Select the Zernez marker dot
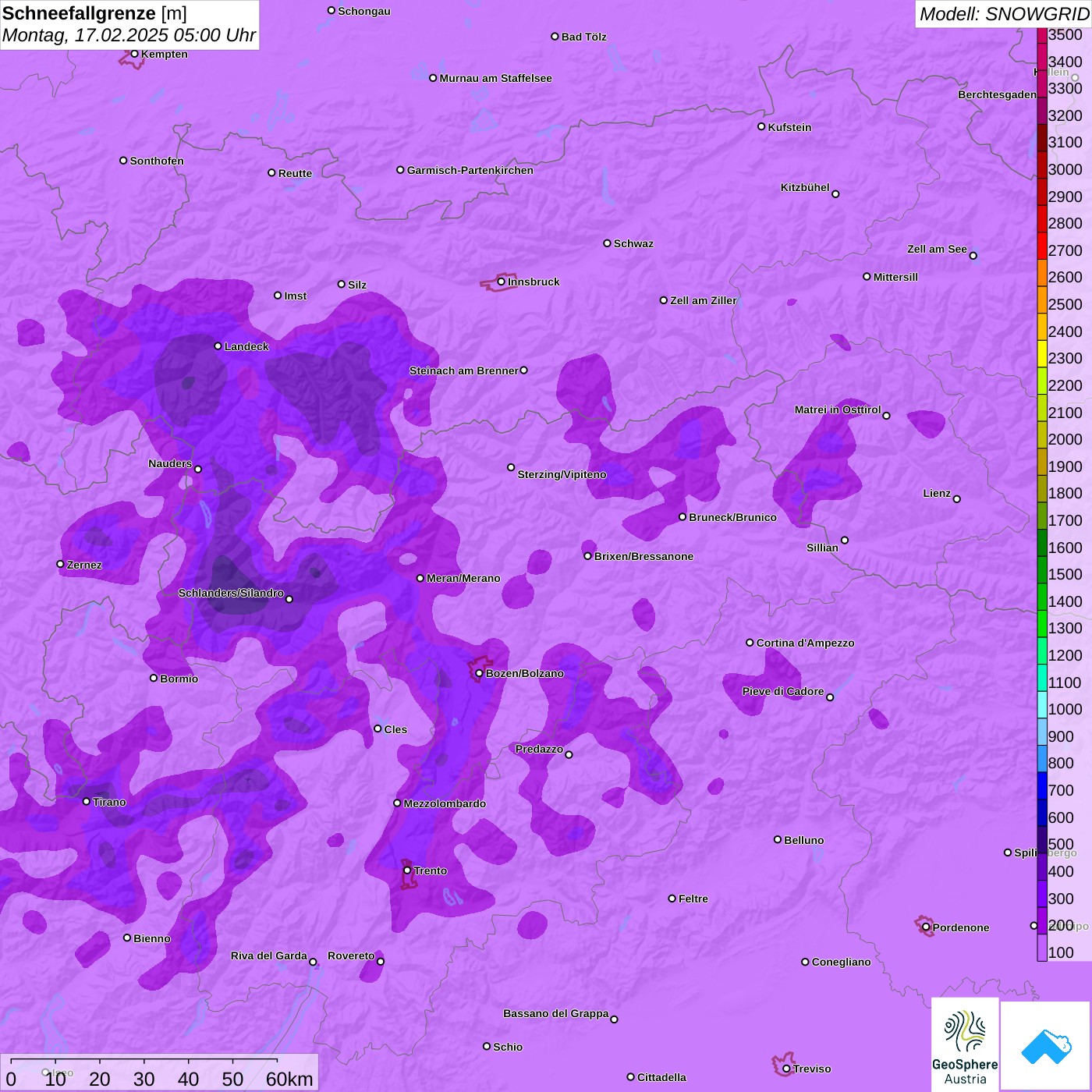Viewport: 1092px width, 1092px height. point(61,564)
